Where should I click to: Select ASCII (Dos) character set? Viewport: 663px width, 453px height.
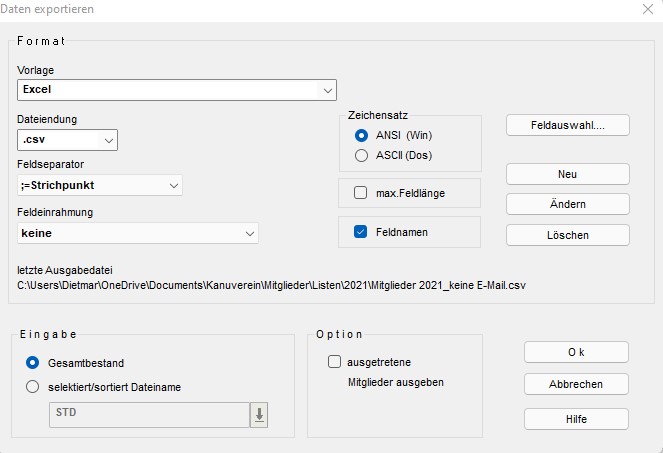[362, 155]
